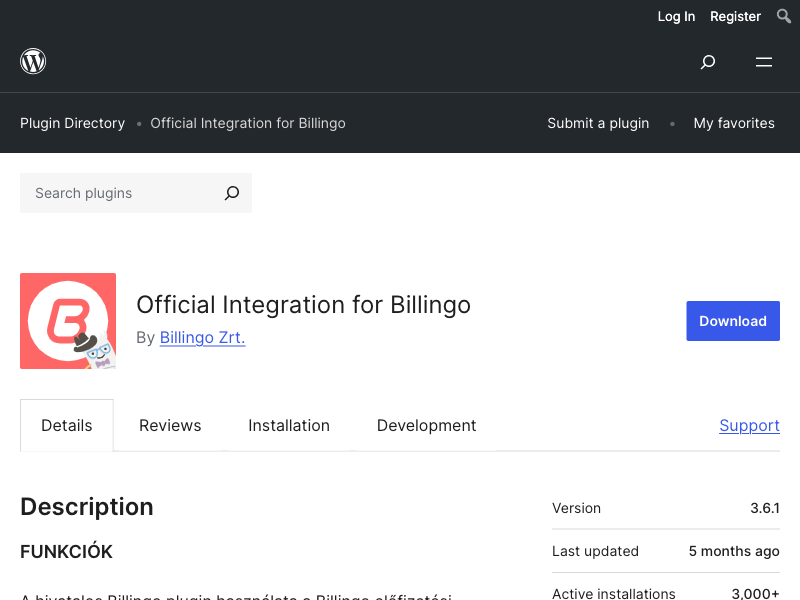Viewport: 800px width, 600px height.
Task: Open the hamburger menu icon
Action: coord(764,62)
